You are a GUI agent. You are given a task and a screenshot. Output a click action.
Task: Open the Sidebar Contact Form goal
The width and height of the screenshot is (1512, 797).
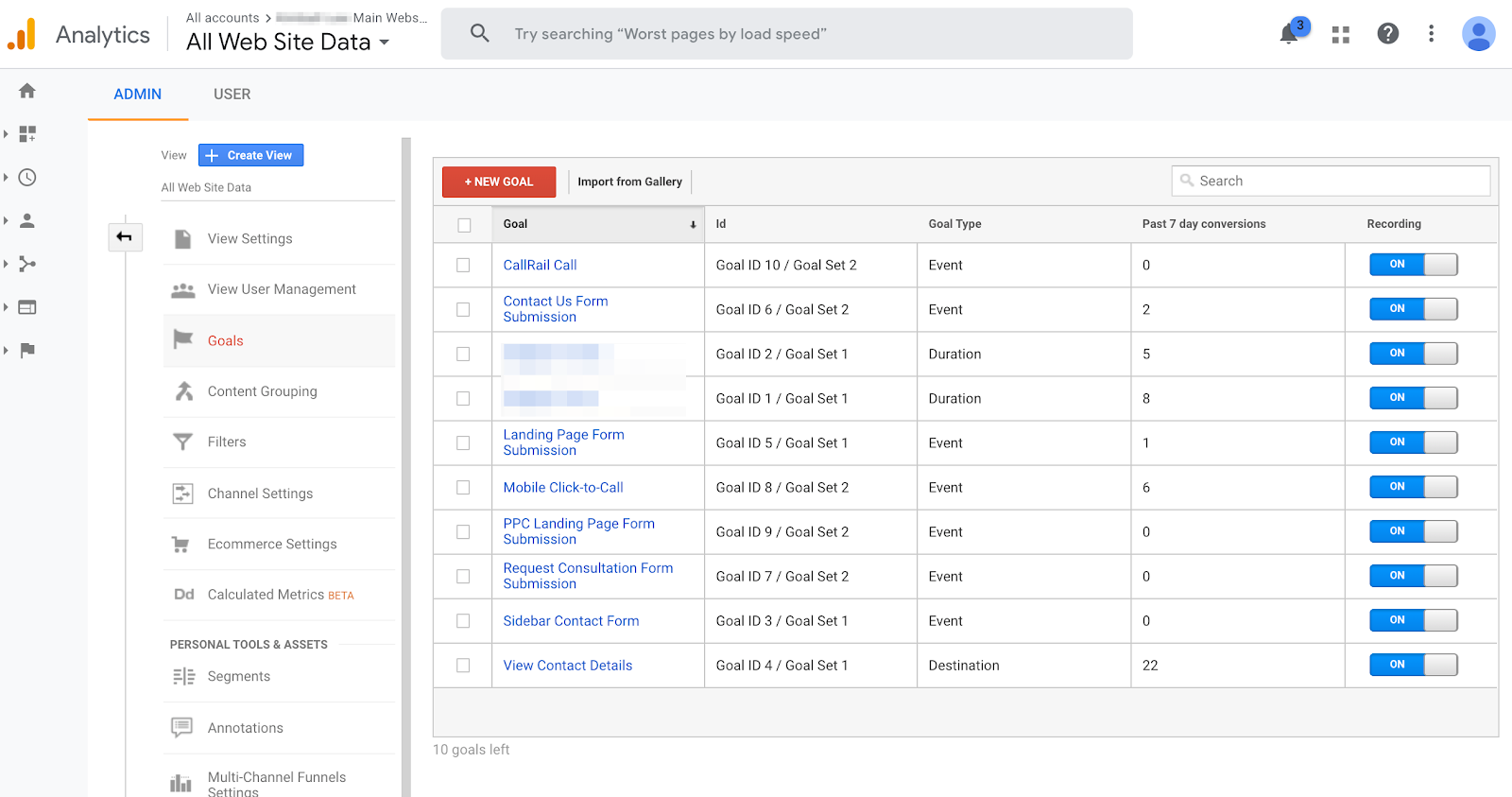coord(571,621)
